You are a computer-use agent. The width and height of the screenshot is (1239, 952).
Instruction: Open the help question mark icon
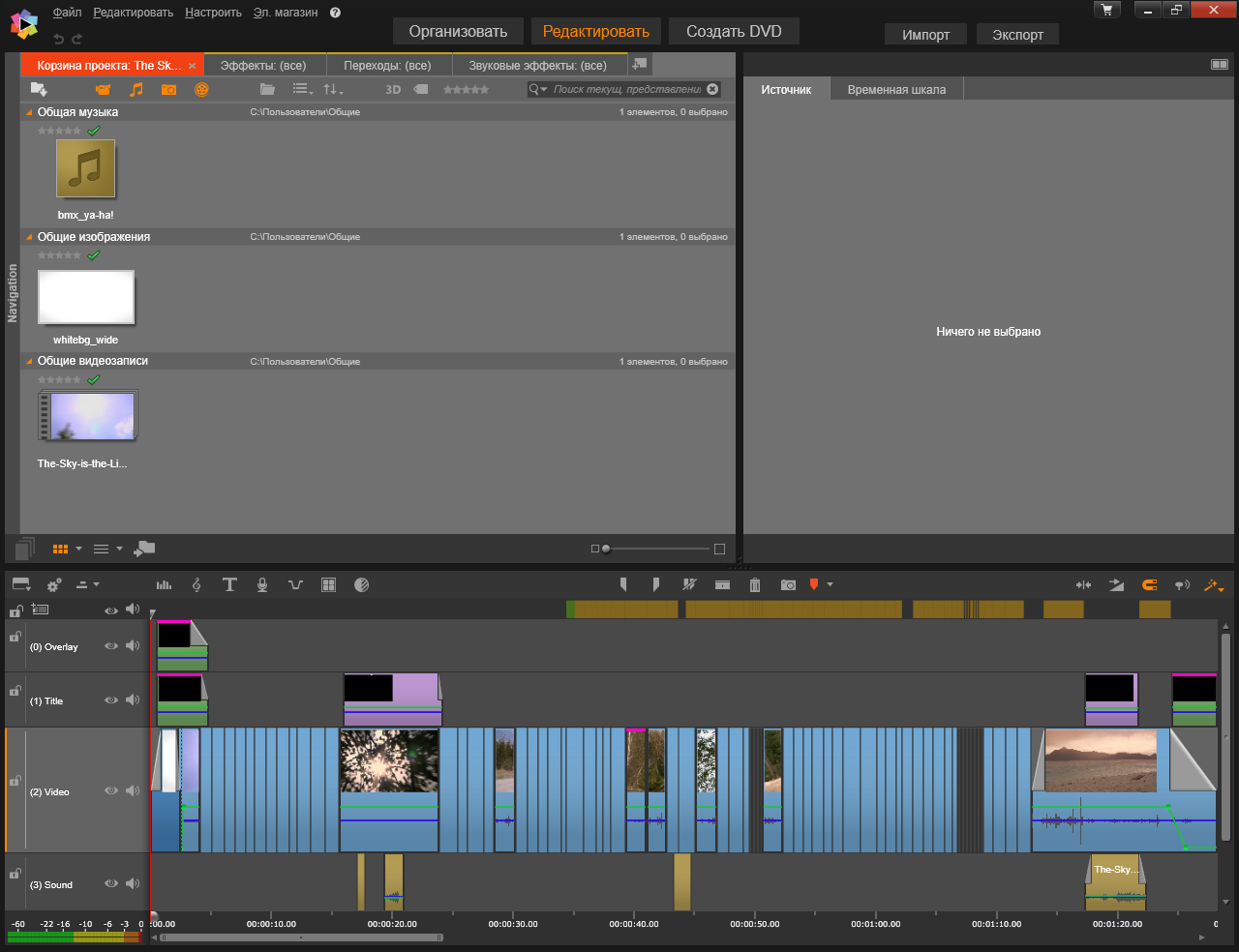pyautogui.click(x=335, y=13)
